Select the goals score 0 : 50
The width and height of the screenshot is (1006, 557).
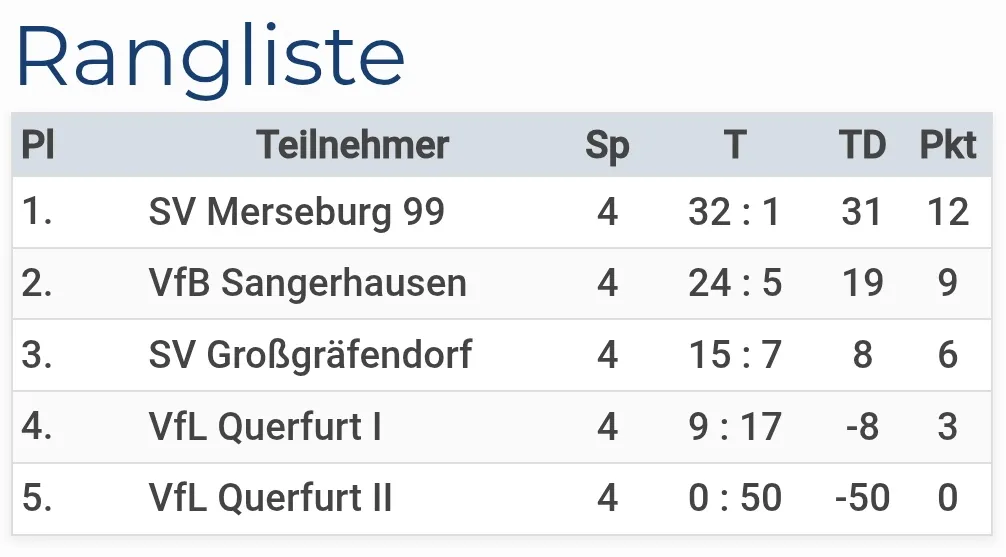pyautogui.click(x=734, y=498)
